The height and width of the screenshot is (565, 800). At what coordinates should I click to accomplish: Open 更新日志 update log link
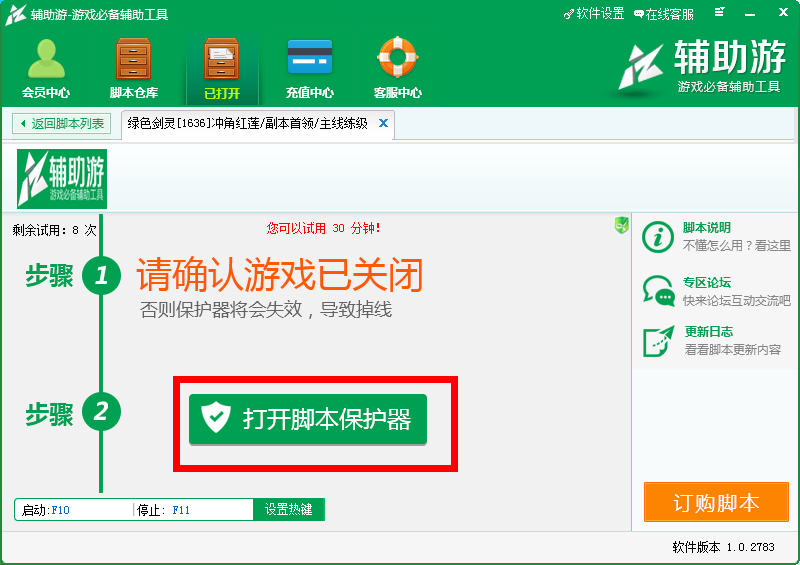709,332
